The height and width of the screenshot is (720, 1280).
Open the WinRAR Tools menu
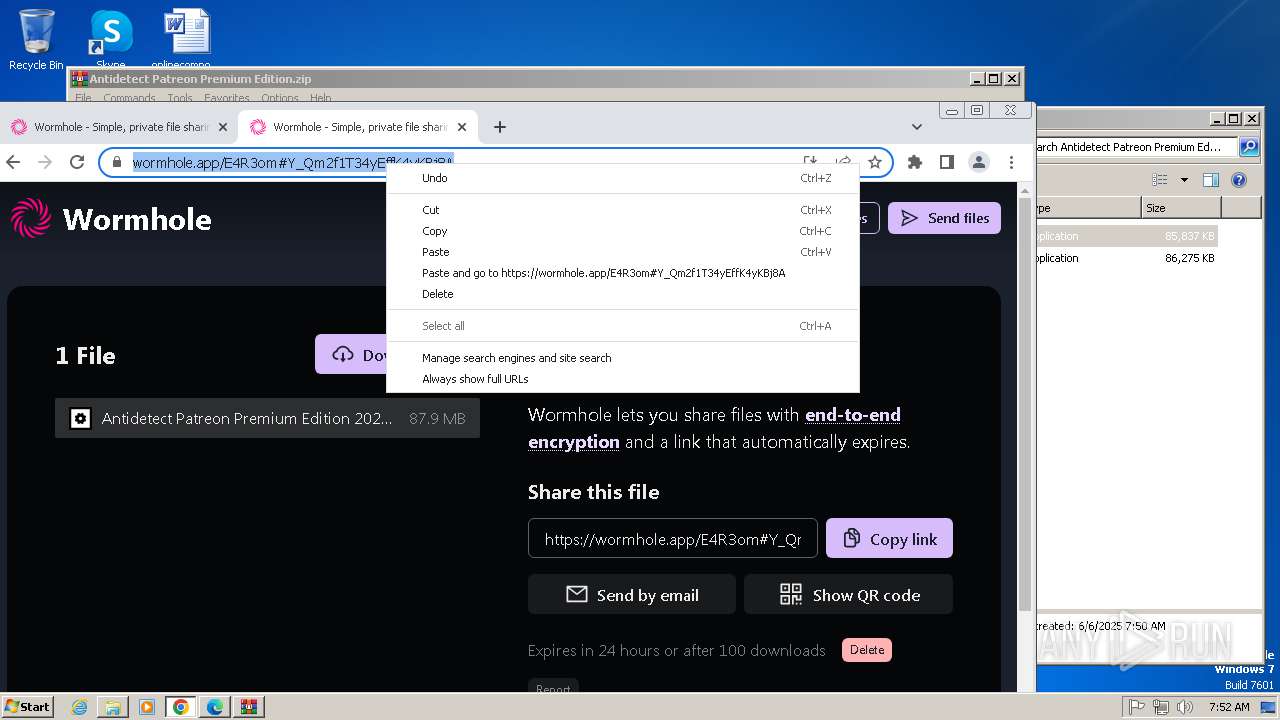point(180,98)
